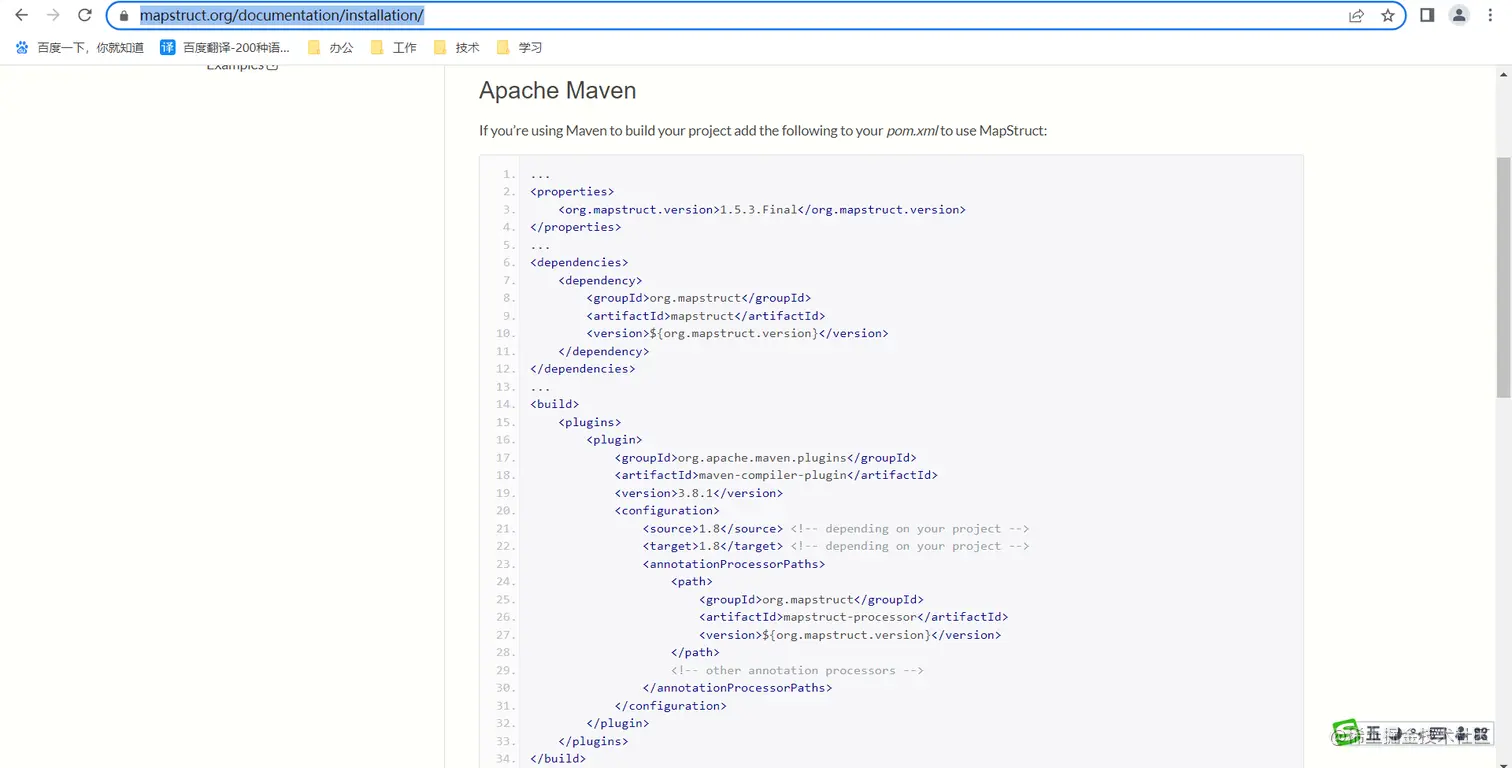The image size is (1512, 768).
Task: Share this page via the share icon
Action: click(1356, 16)
